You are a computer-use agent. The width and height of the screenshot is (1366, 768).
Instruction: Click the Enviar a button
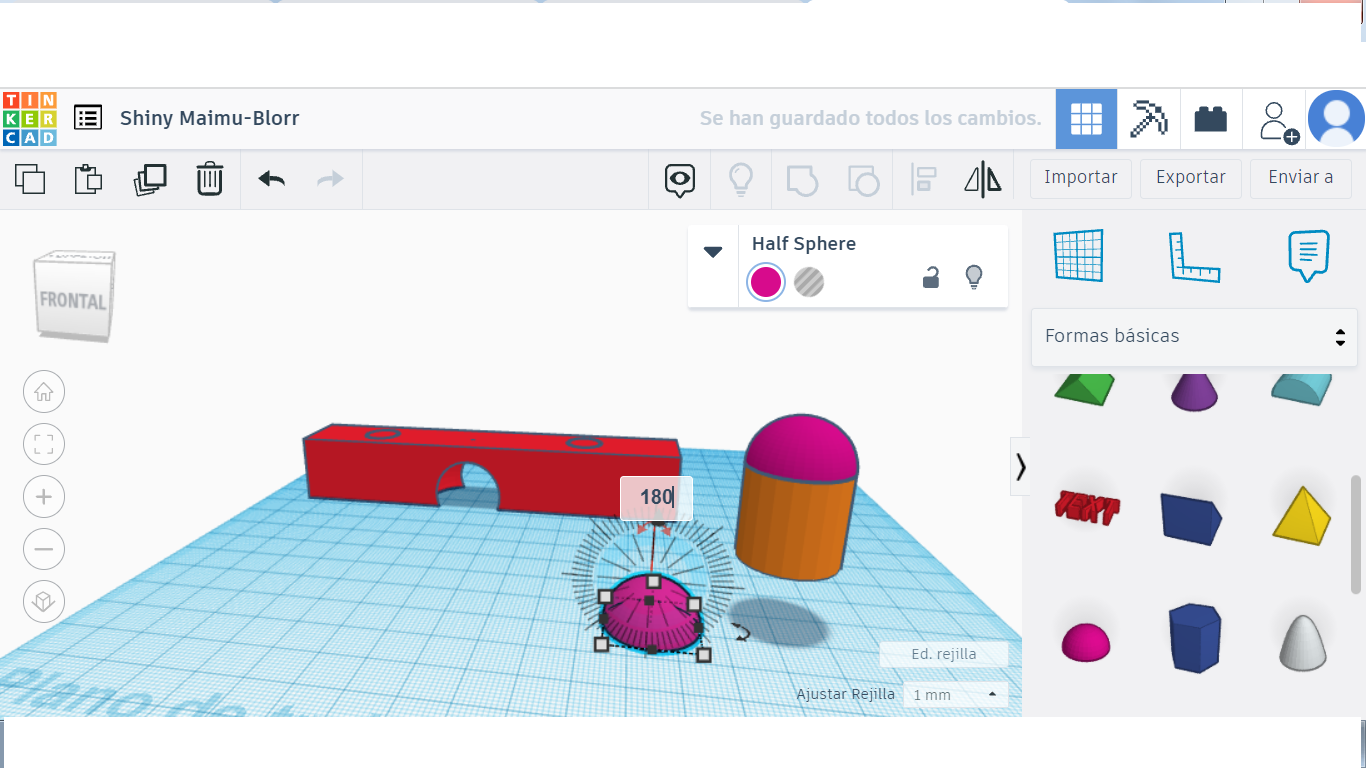1301,178
